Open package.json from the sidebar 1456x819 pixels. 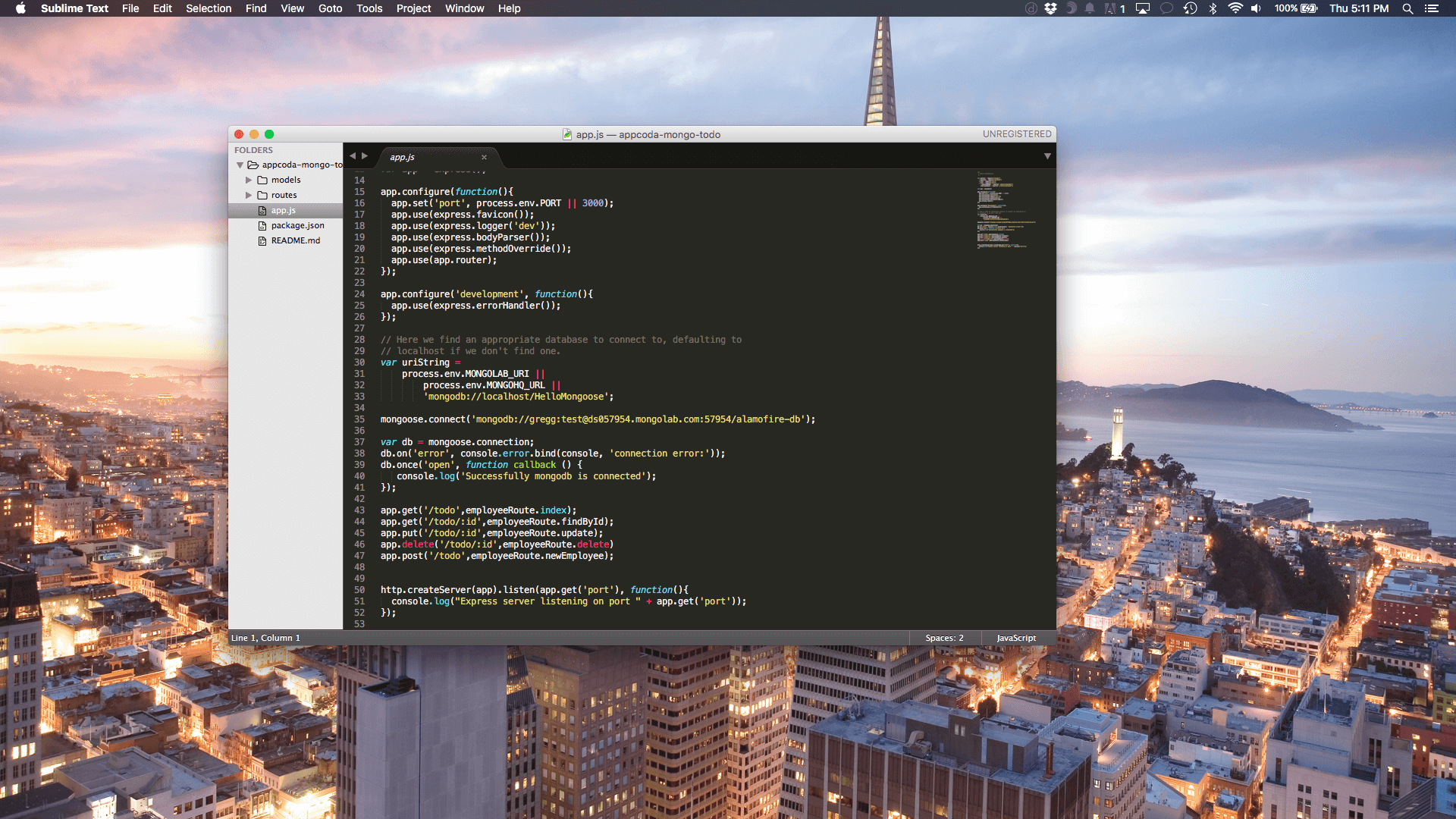297,225
